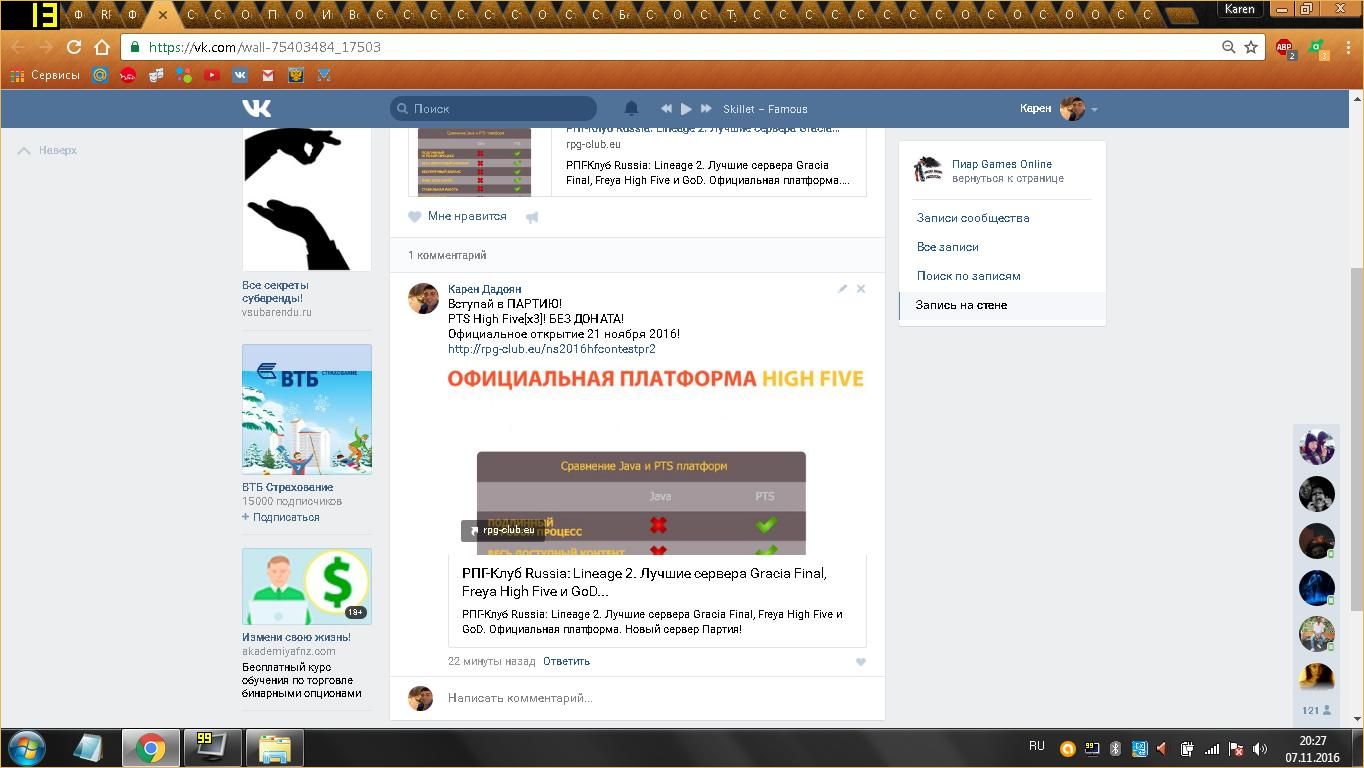Screen dimensions: 1364x768
Task: Reload the current VK page
Action: 74,47
